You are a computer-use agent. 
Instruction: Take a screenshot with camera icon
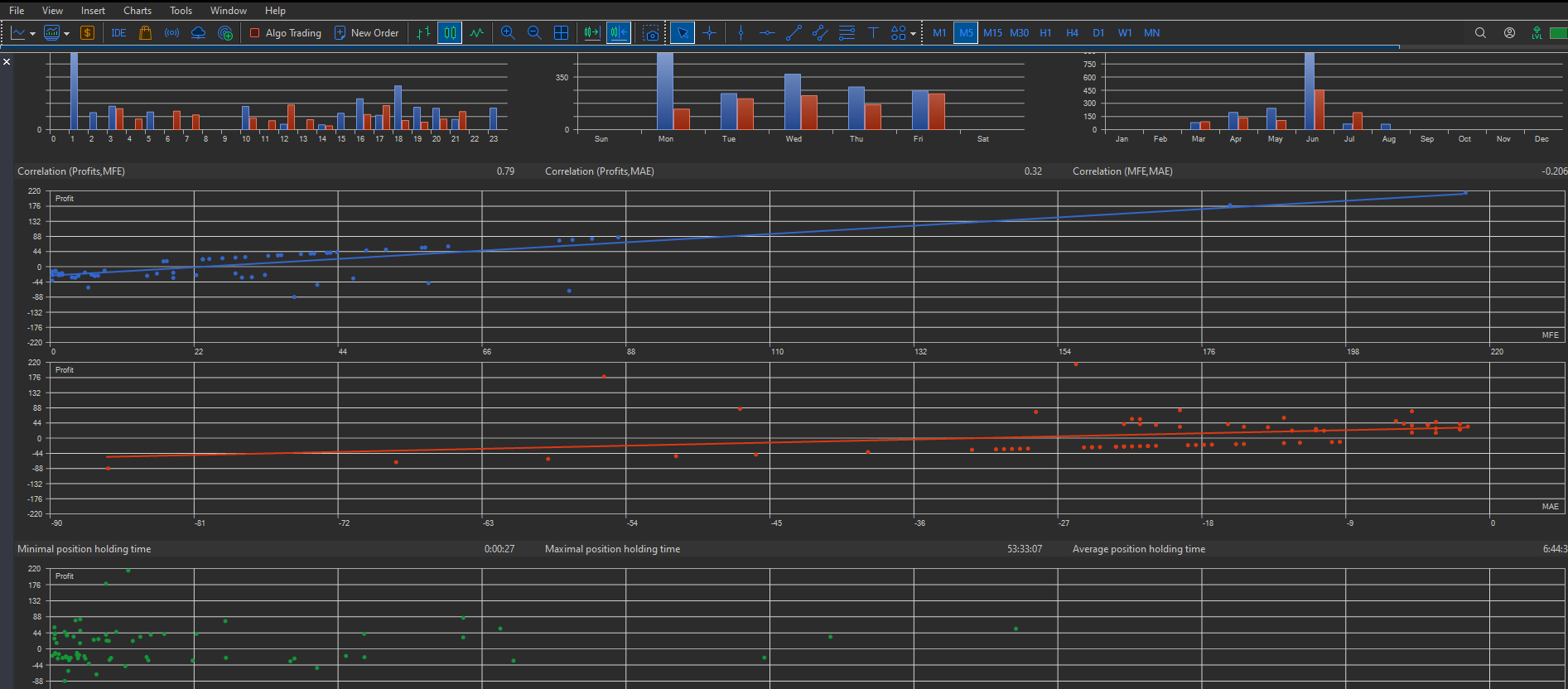click(651, 33)
